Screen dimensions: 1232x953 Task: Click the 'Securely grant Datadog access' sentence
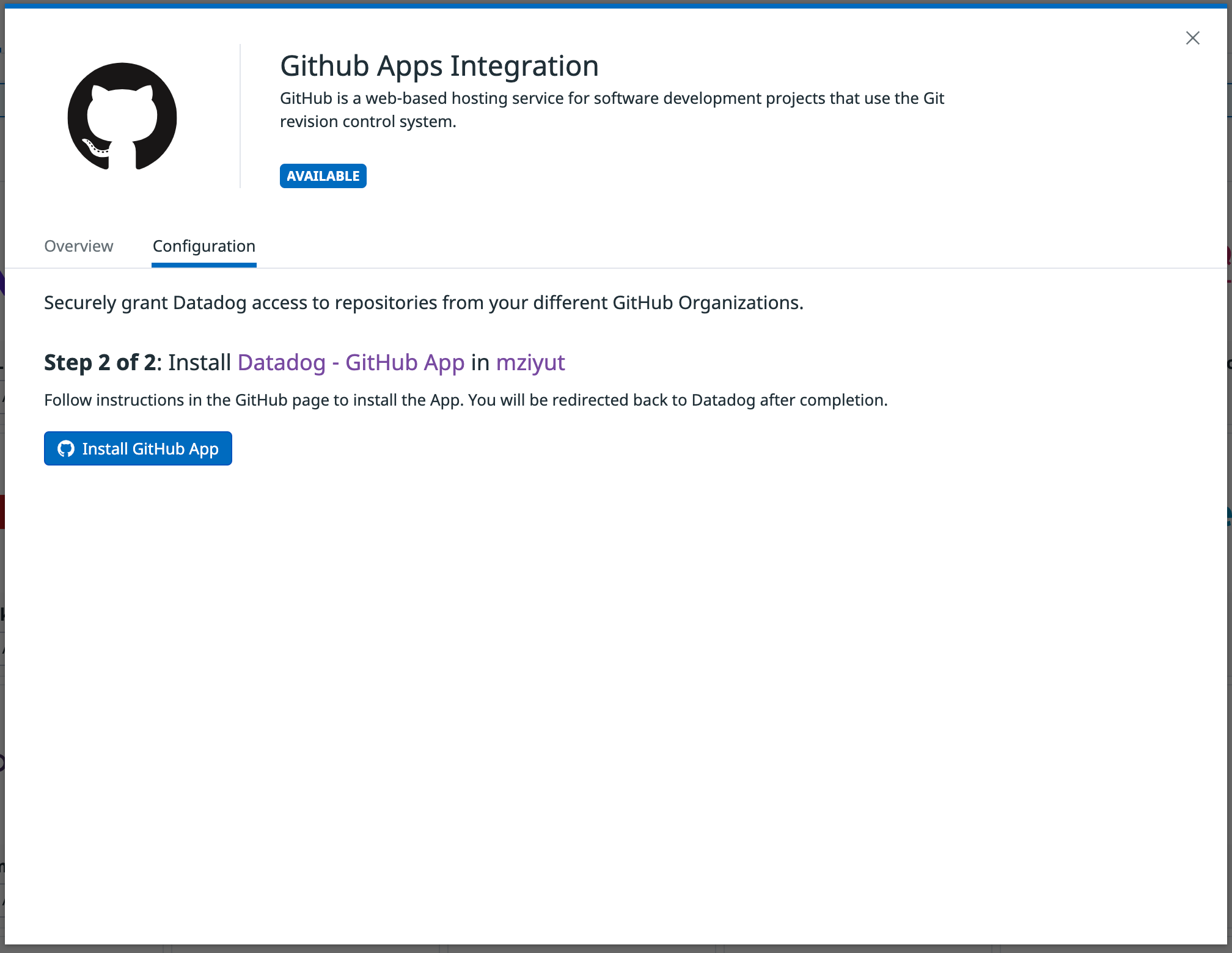pos(424,303)
